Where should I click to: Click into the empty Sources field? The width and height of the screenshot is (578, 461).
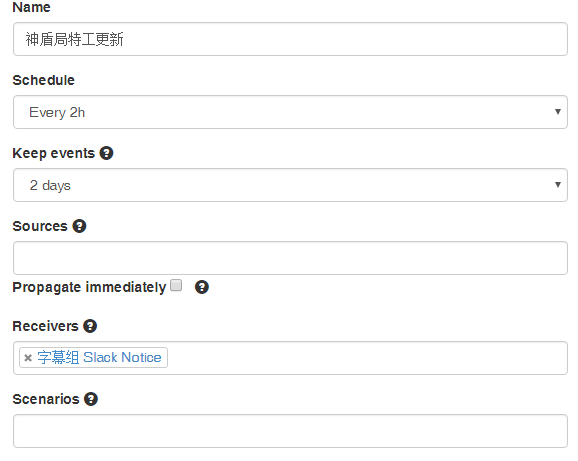[x=290, y=258]
